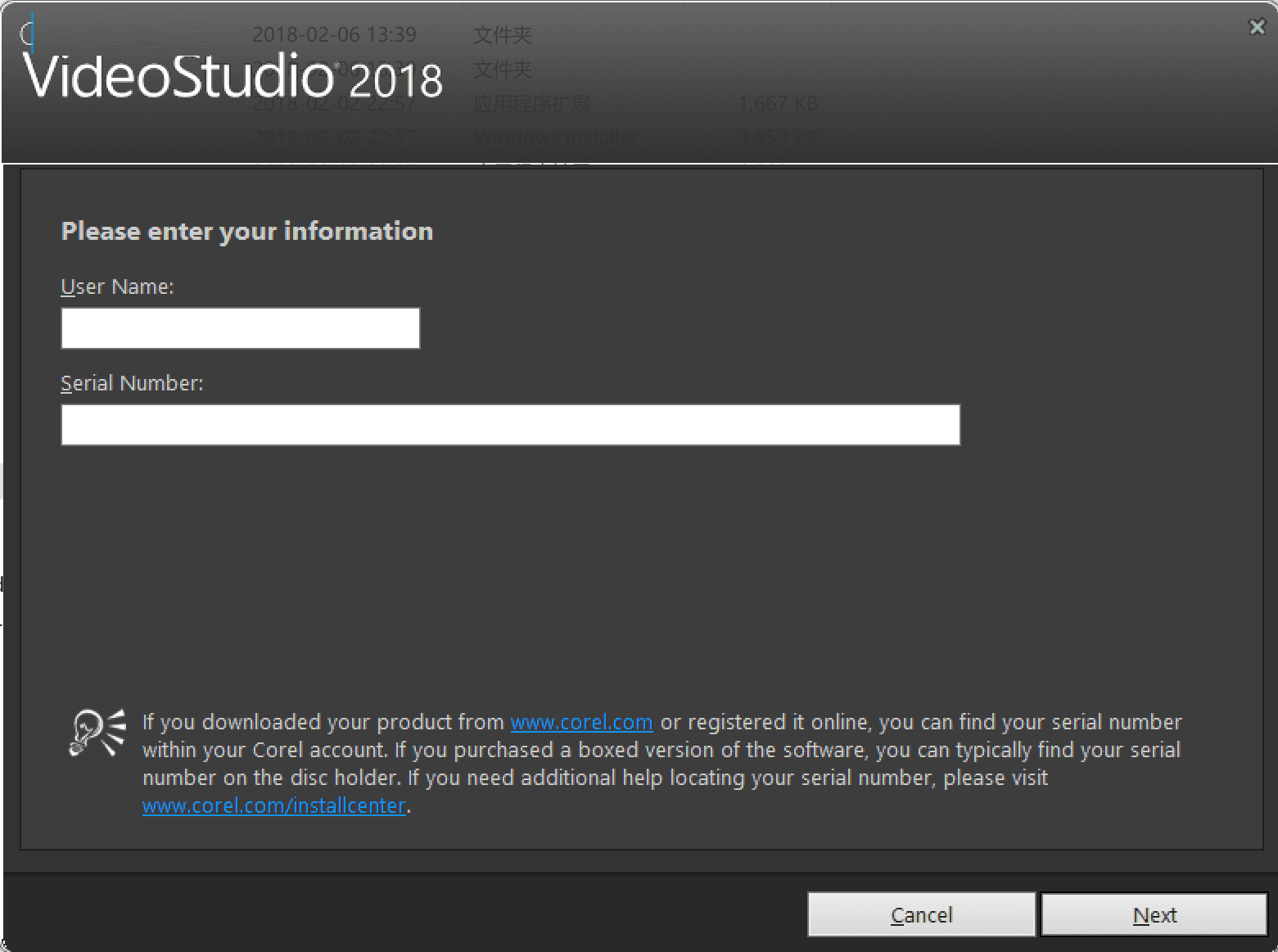Click the "Please enter your information" heading
The image size is (1278, 952).
(247, 232)
